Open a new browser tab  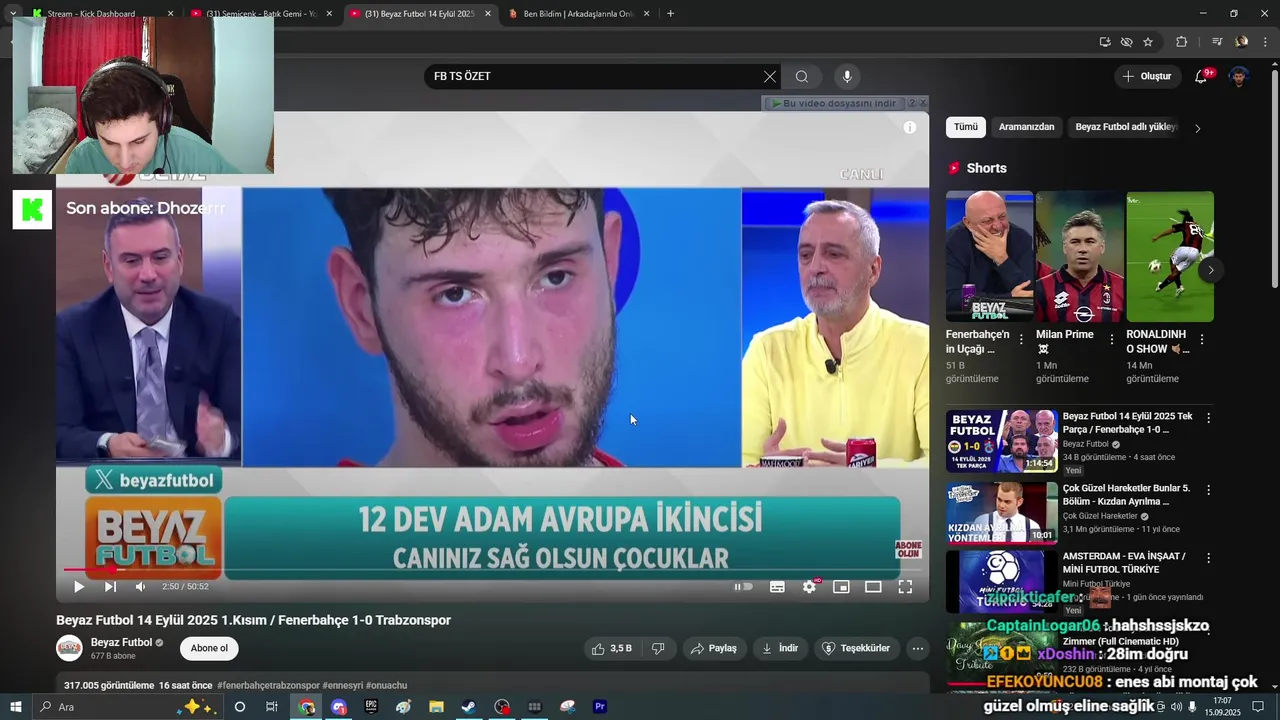point(670,14)
